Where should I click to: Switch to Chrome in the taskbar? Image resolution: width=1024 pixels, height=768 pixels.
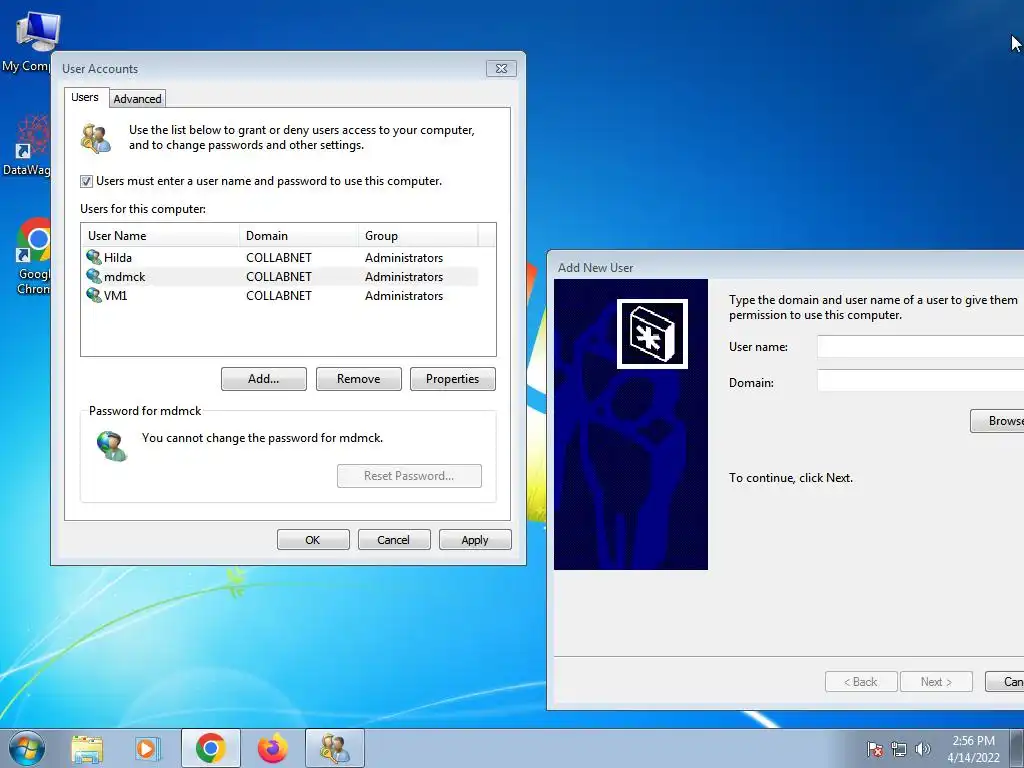(x=210, y=748)
